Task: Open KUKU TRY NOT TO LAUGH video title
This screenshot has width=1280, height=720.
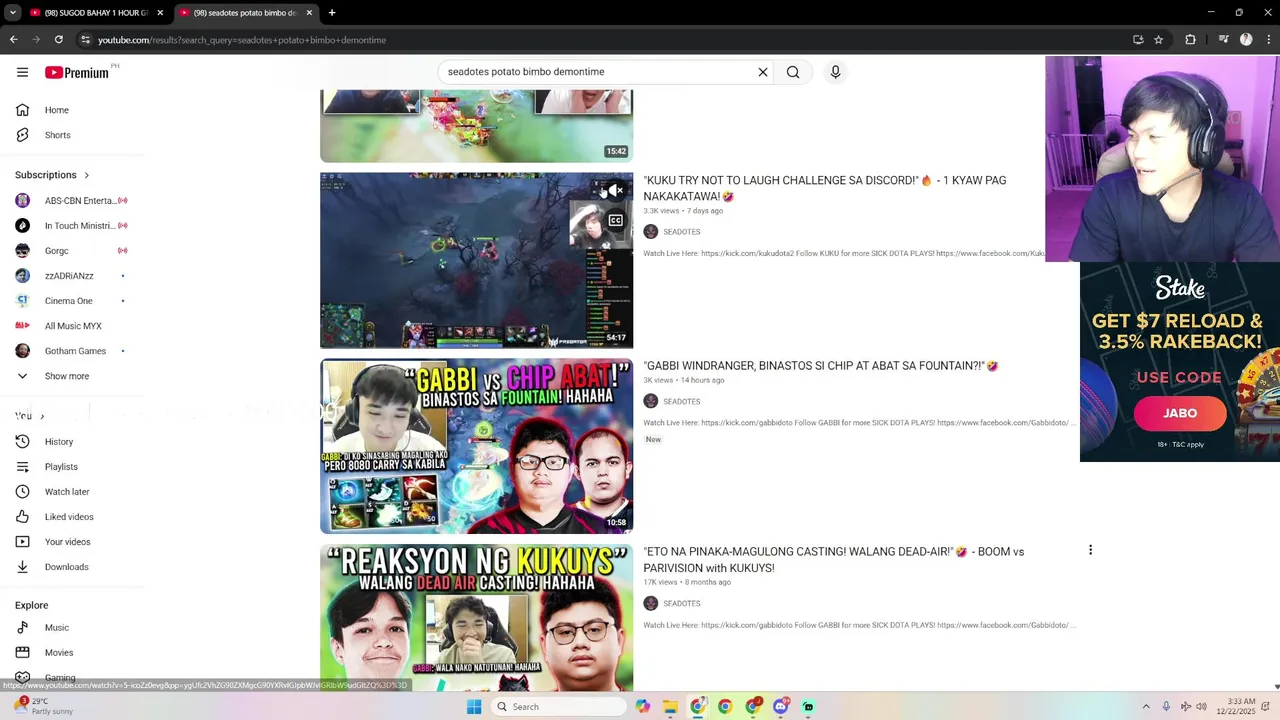Action: pyautogui.click(x=825, y=188)
